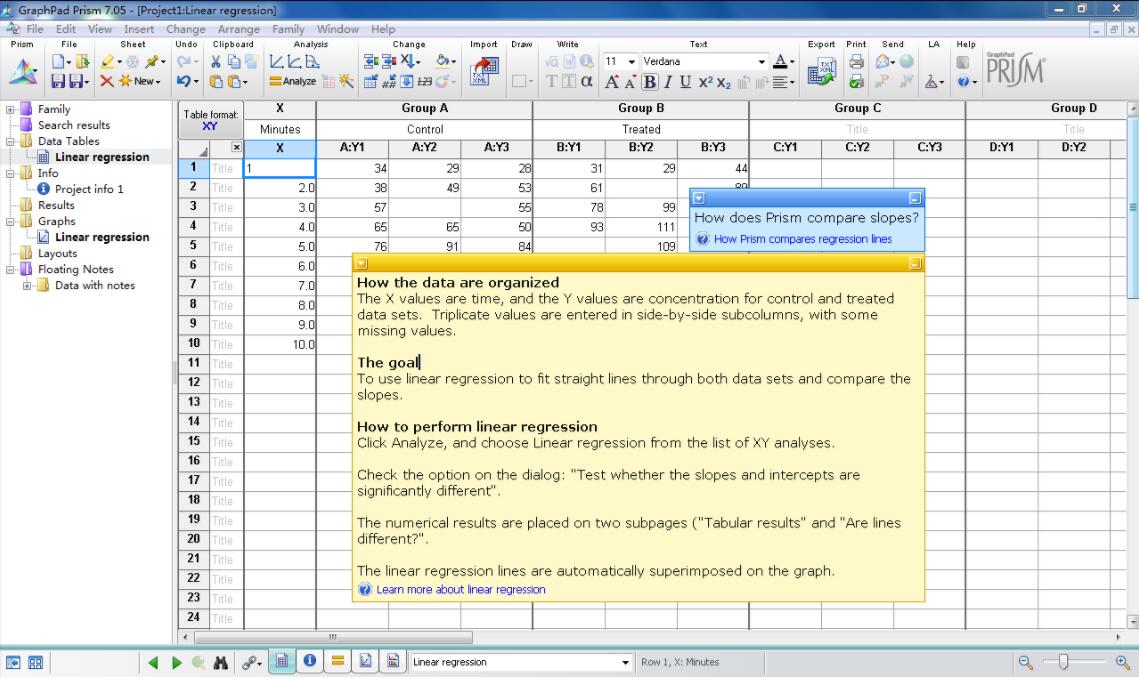Click the Print printer icon
The image size is (1139, 679).
click(x=856, y=62)
